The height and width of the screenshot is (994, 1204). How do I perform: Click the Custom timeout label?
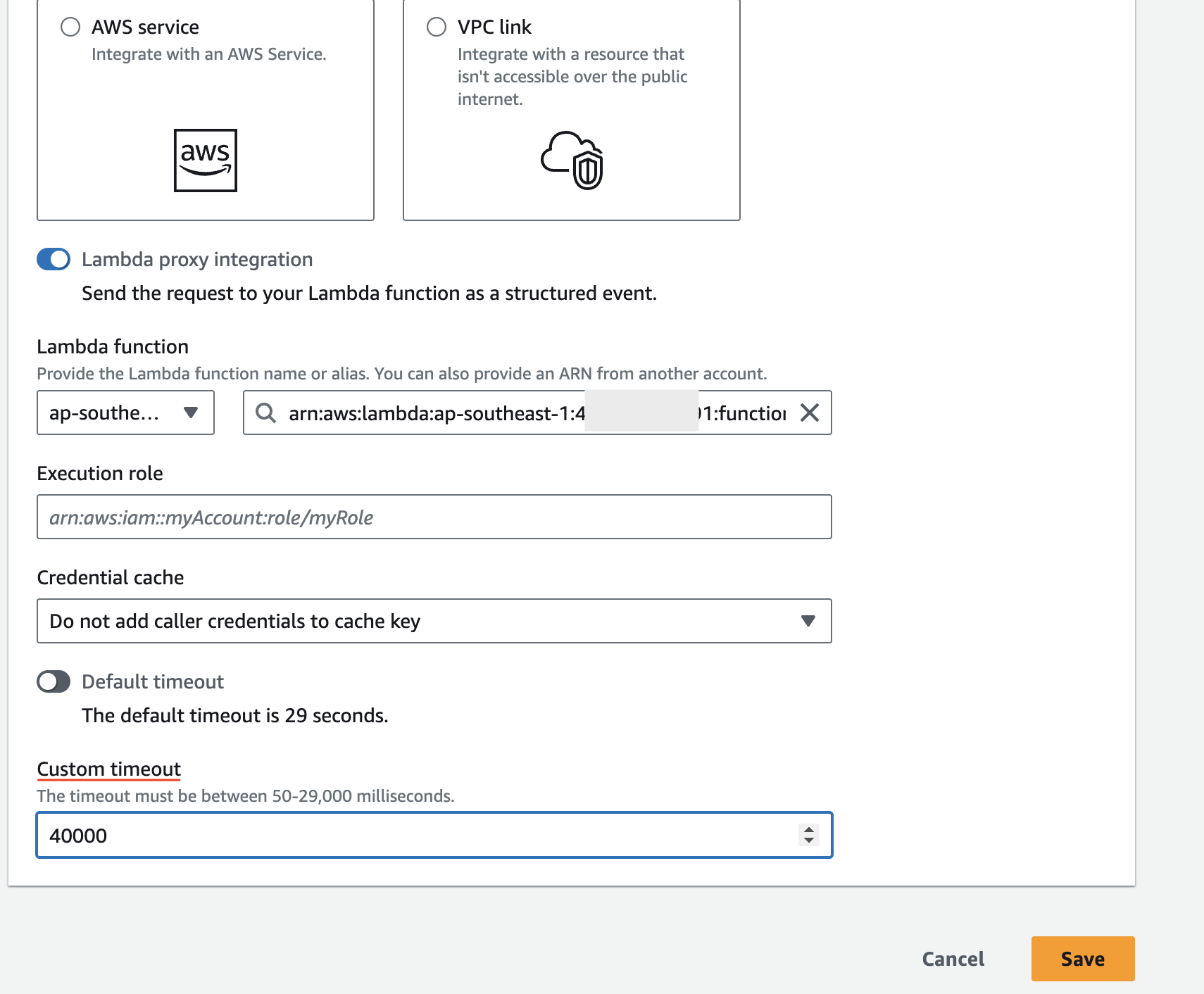109,769
